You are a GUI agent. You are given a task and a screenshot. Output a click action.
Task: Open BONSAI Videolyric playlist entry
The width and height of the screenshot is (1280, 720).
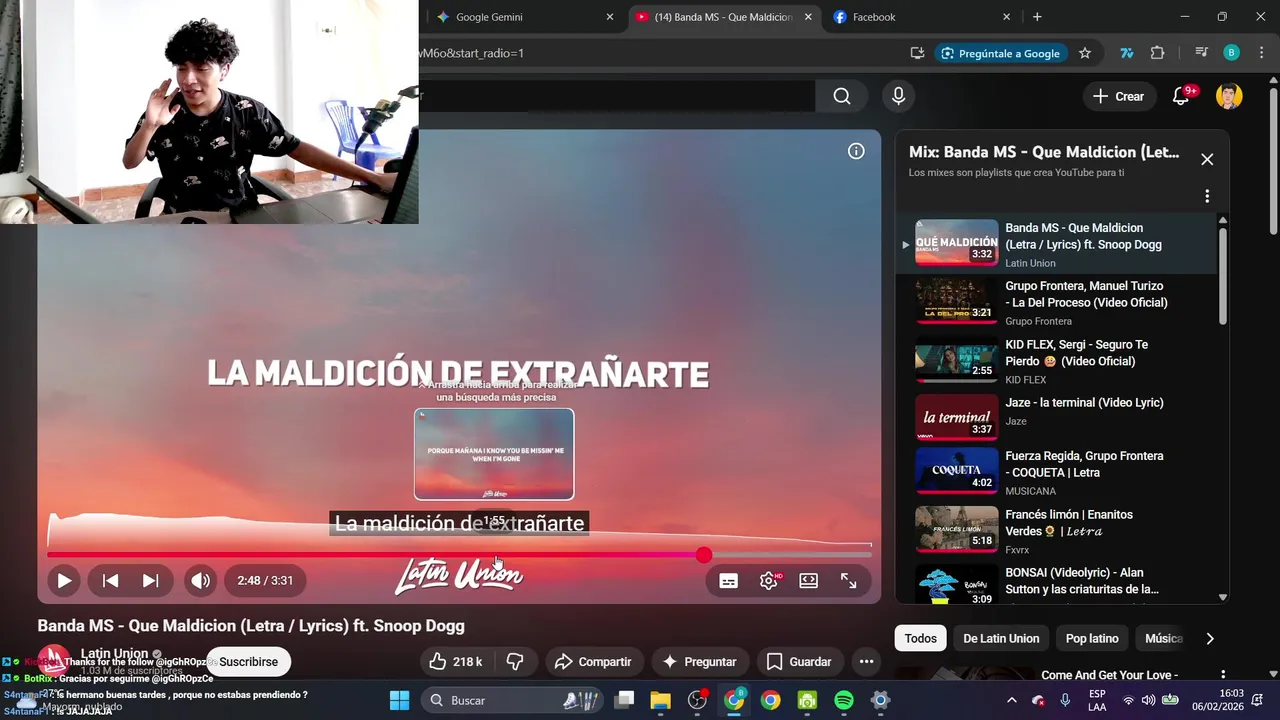pos(1056,584)
